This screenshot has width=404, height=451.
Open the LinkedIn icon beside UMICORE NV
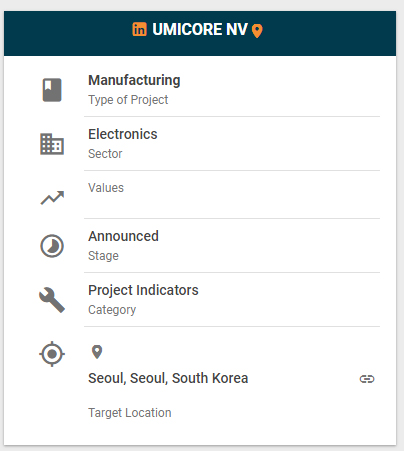[x=139, y=29]
